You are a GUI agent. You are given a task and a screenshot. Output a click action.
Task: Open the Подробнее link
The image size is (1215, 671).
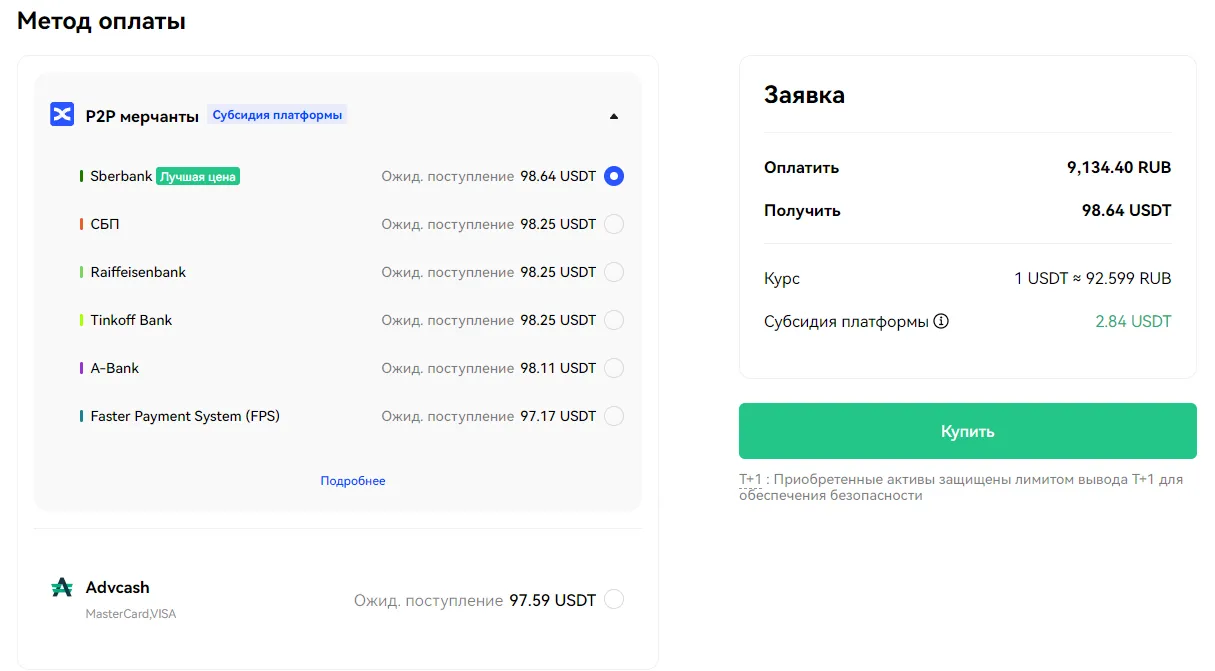(352, 481)
